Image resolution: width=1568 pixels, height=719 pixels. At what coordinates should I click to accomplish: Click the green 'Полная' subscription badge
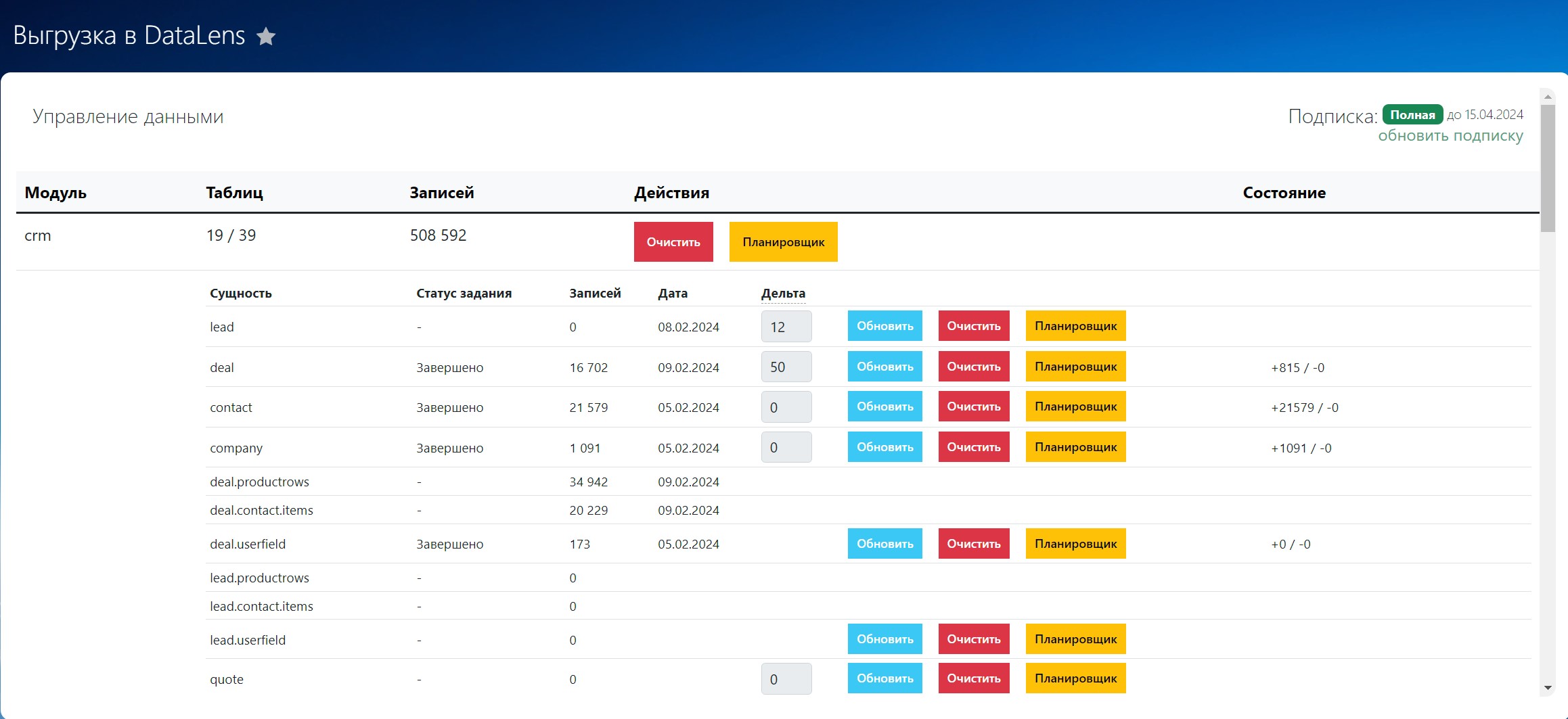[x=1412, y=115]
